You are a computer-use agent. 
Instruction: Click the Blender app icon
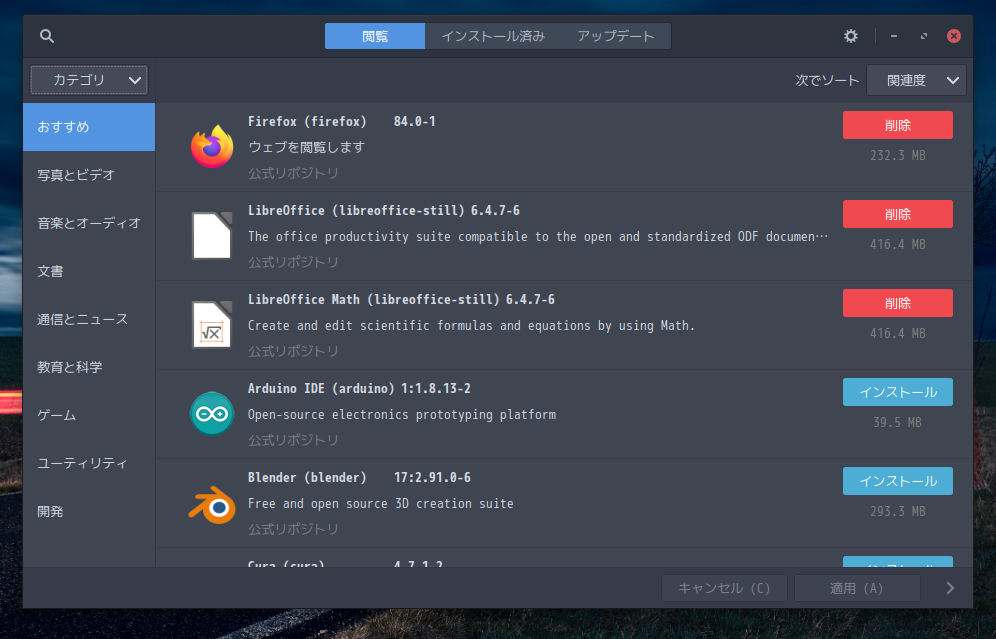tap(212, 504)
